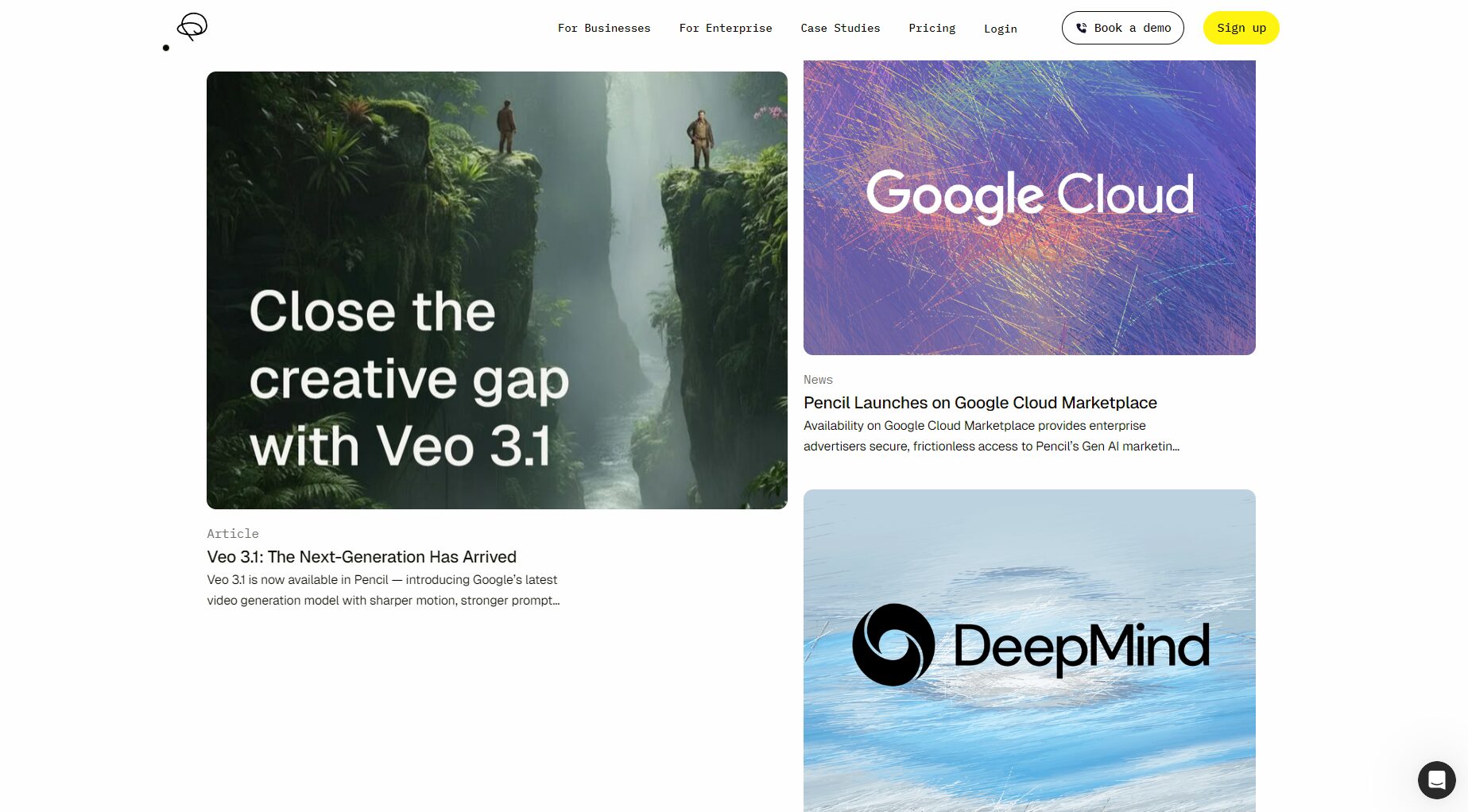Click the Pencil logo icon

[x=192, y=27]
